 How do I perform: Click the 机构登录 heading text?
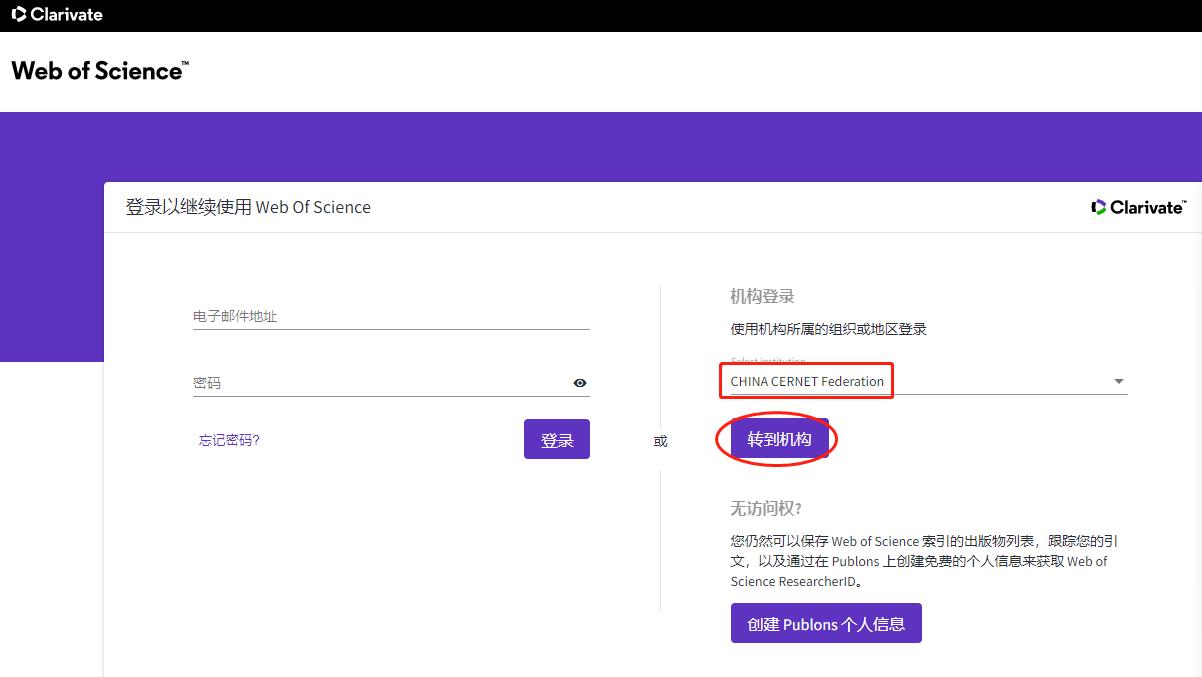(762, 296)
